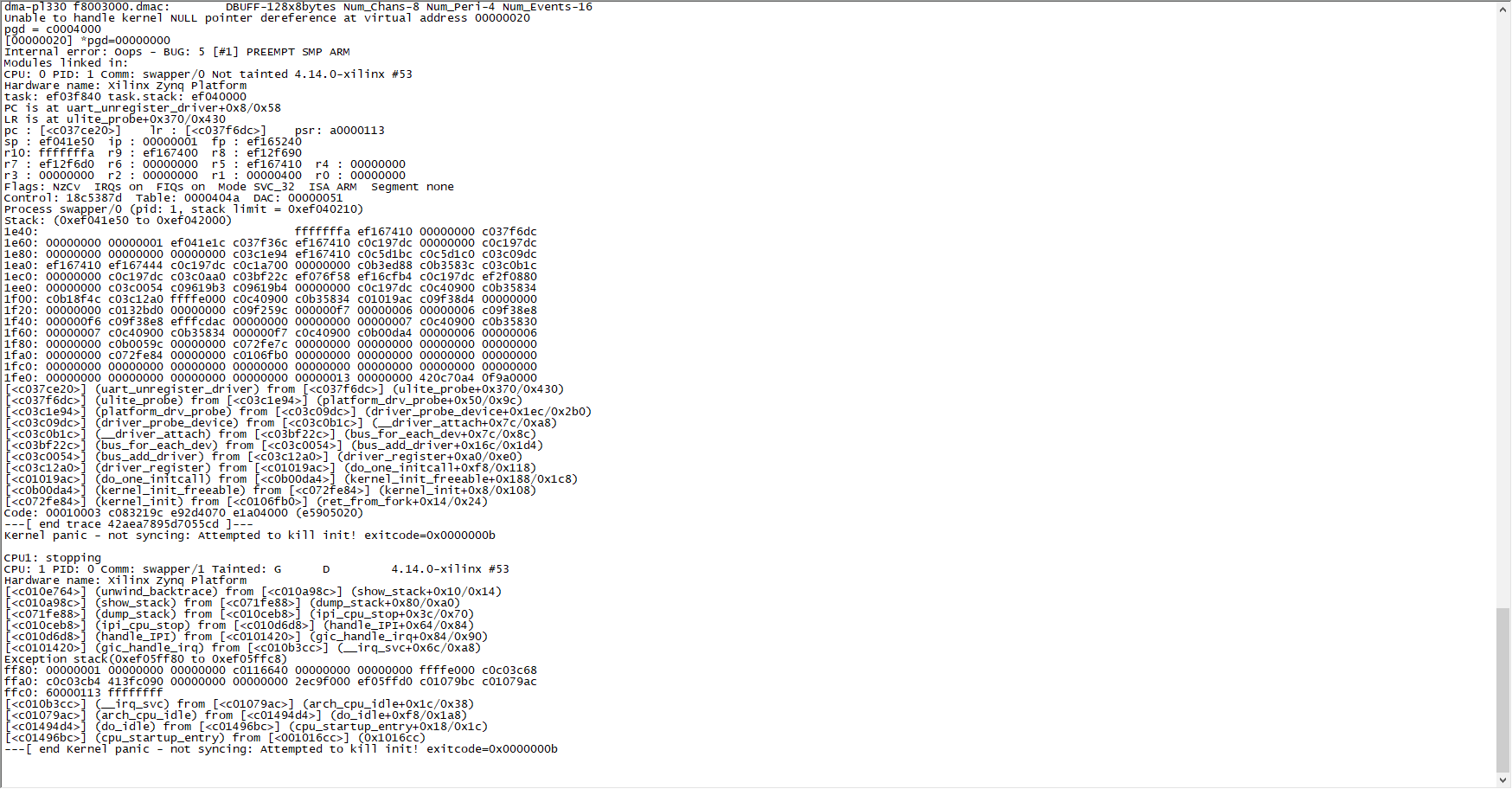Click the '(ipi_cpu_stop) from' line

tap(240, 625)
